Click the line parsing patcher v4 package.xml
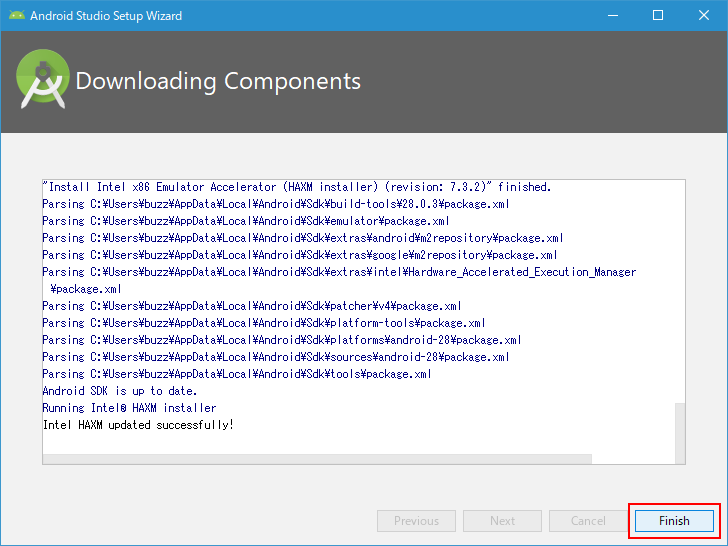This screenshot has width=728, height=546. pyautogui.click(x=252, y=306)
